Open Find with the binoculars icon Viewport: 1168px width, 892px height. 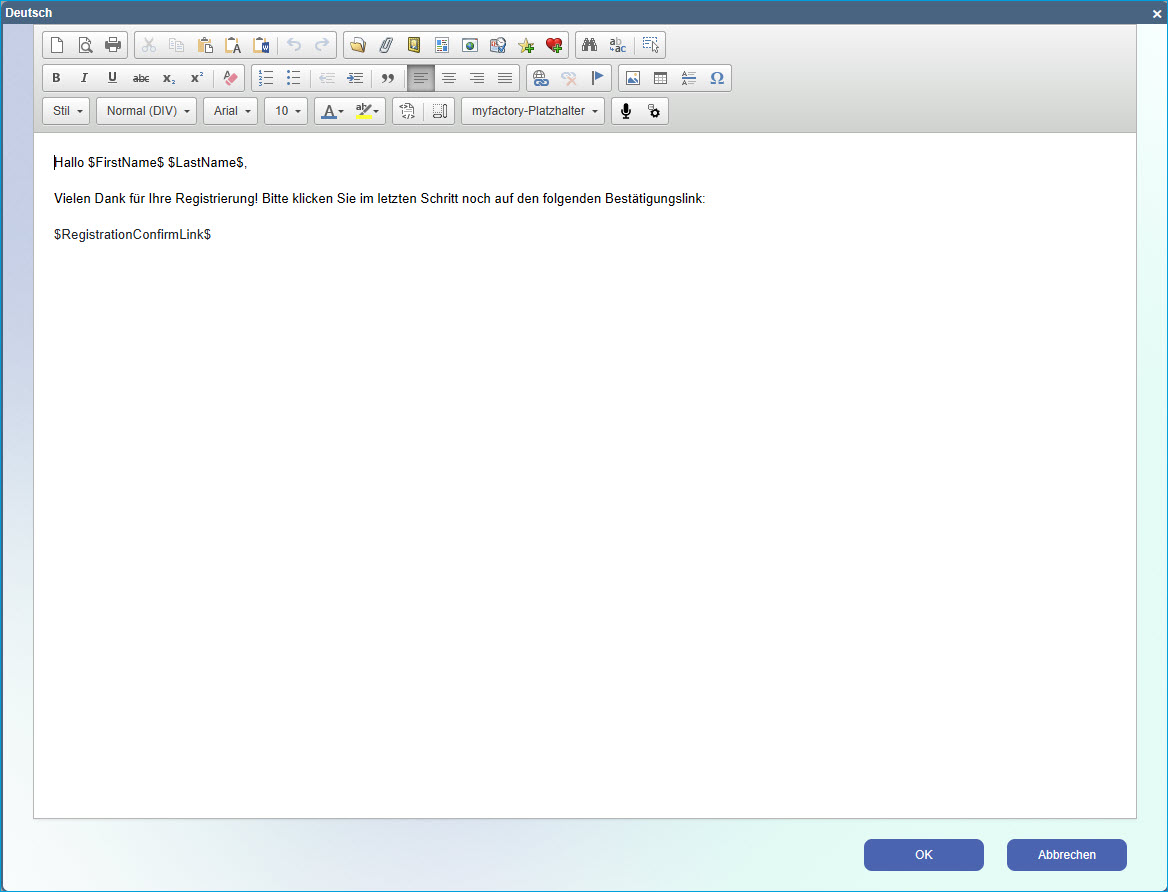(x=590, y=45)
